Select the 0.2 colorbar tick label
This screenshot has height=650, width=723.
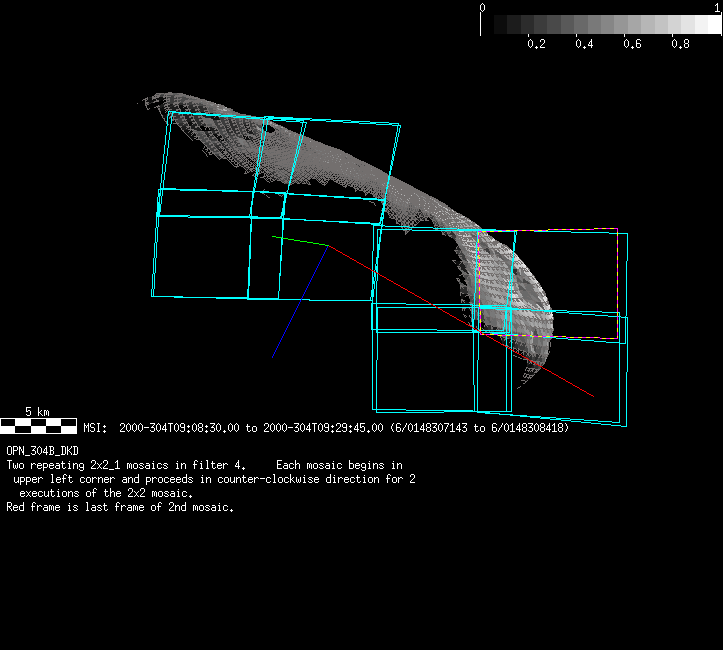536,44
